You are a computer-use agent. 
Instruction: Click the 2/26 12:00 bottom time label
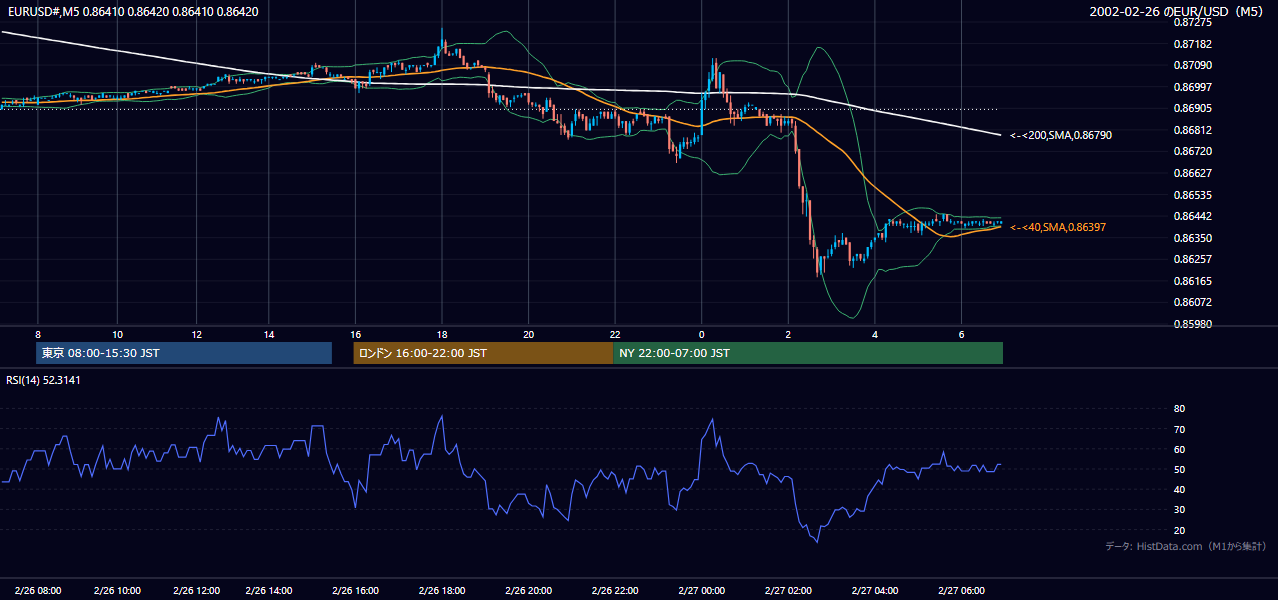tap(196, 590)
